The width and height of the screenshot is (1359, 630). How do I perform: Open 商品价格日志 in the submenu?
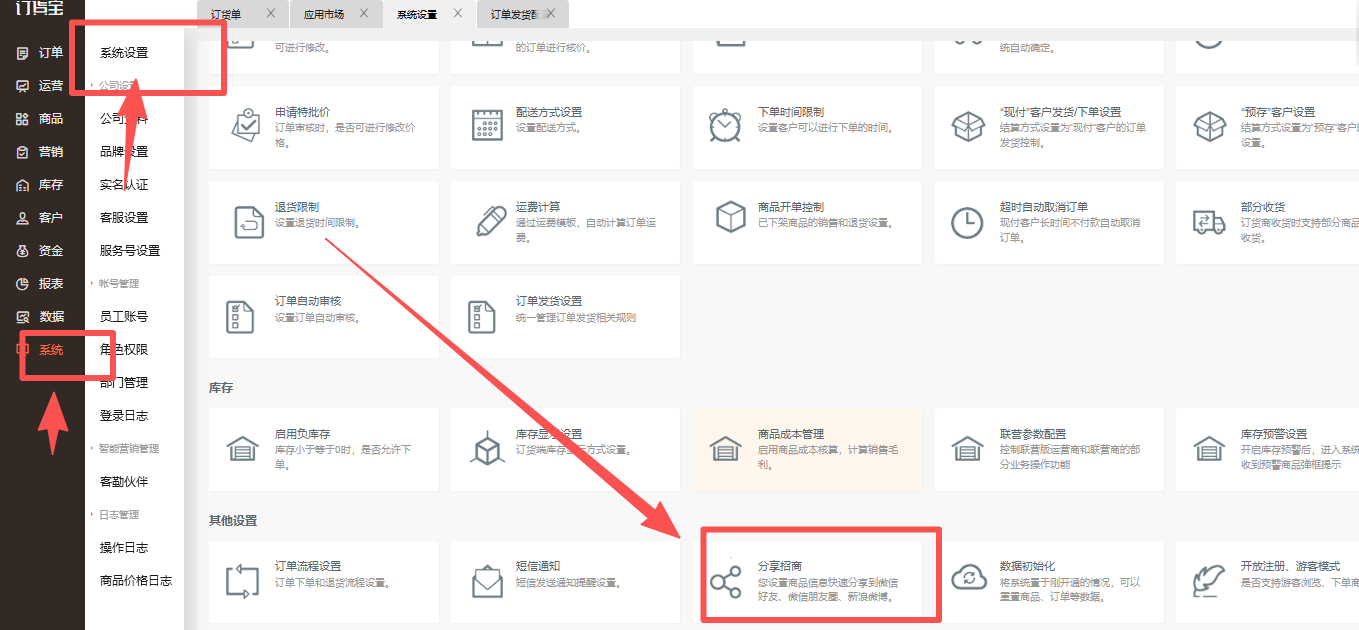pyautogui.click(x=136, y=581)
